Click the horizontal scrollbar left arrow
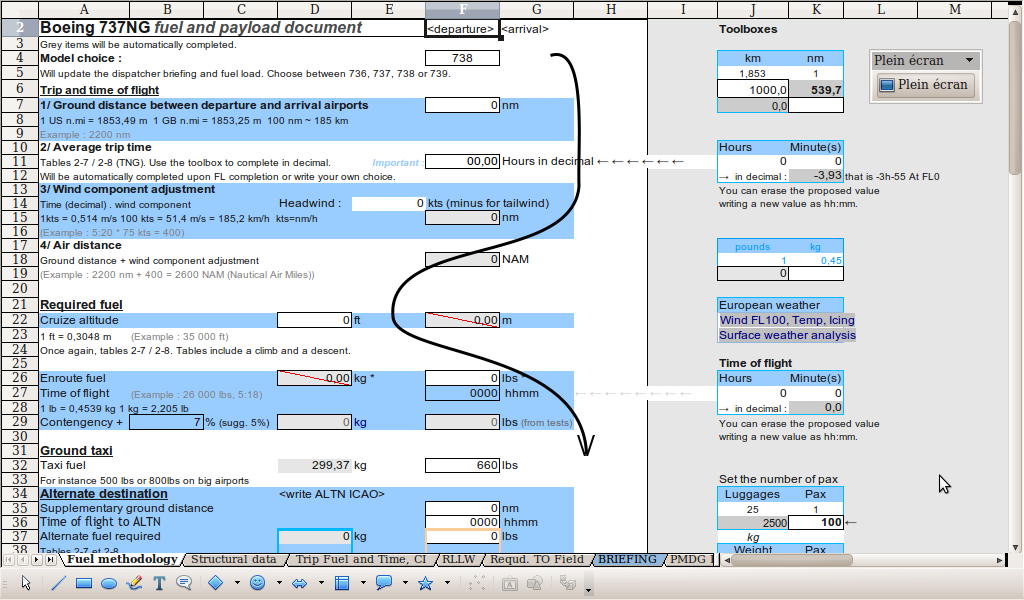The width and height of the screenshot is (1024, 600). pyautogui.click(x=726, y=560)
